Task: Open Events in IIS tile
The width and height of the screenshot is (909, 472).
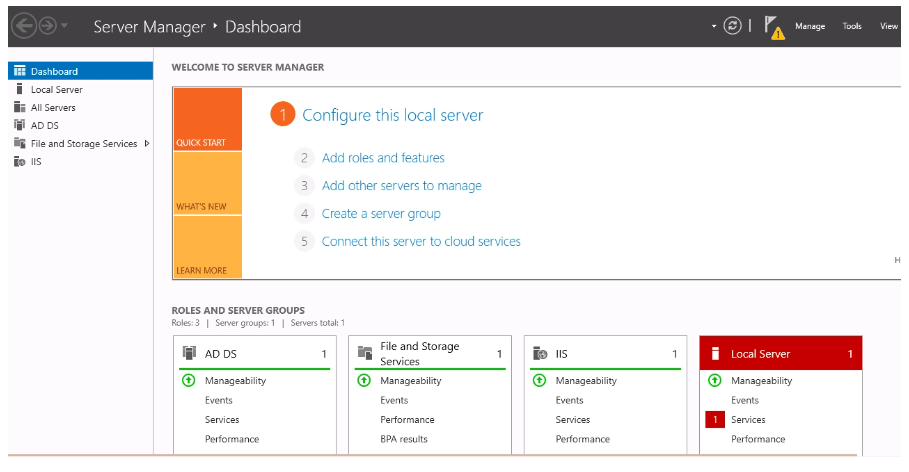Action: (569, 400)
